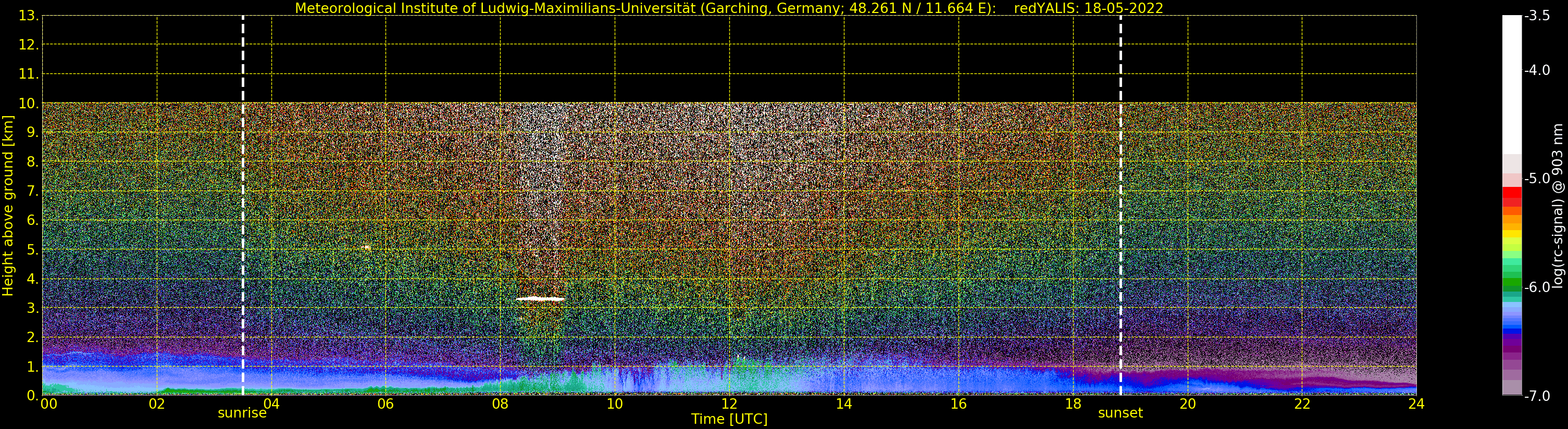This screenshot has height=429, width=1568.
Task: Click the small bright spot near 5 km height
Action: (366, 248)
